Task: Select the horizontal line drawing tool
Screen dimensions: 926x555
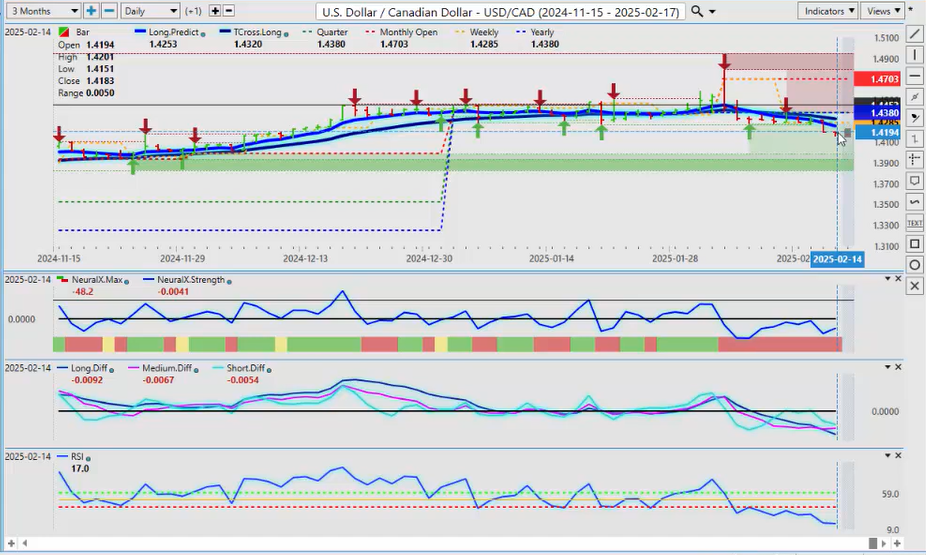Action: 913,76
